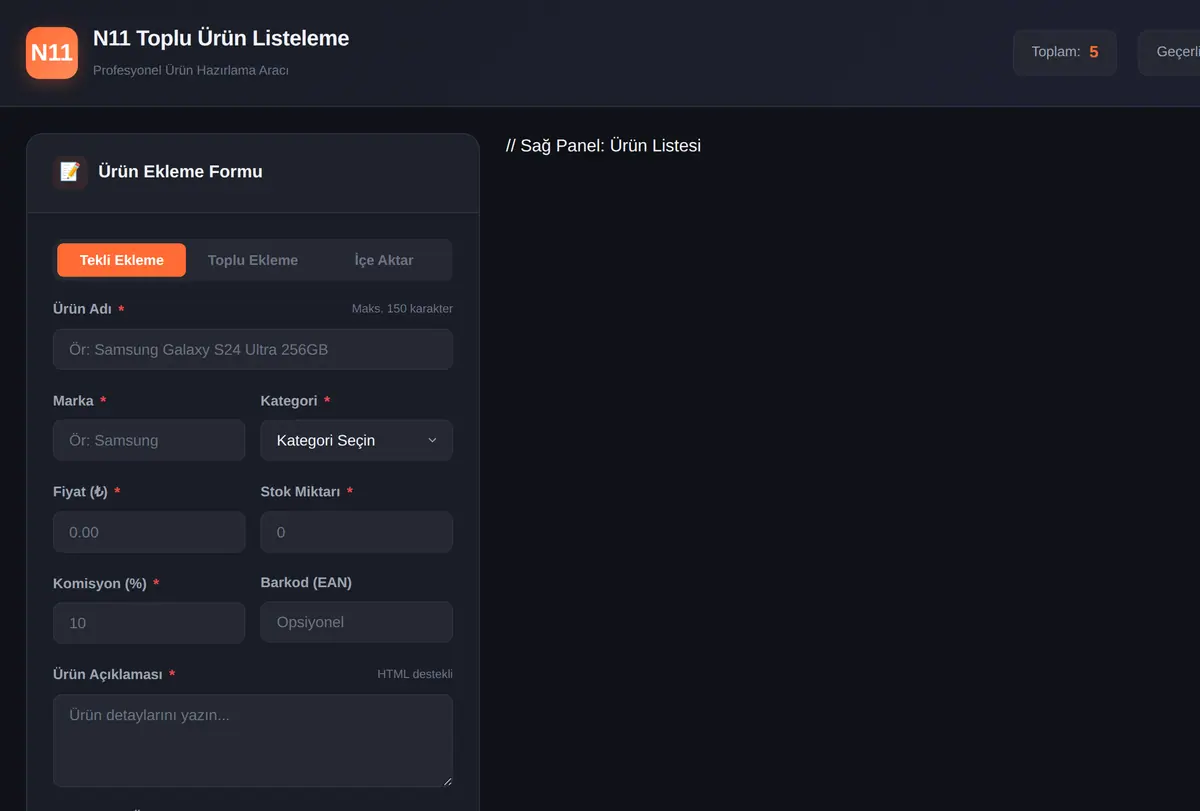The image size is (1200, 811).
Task: Expand the Kategori Seçin dropdown
Action: (x=357, y=440)
